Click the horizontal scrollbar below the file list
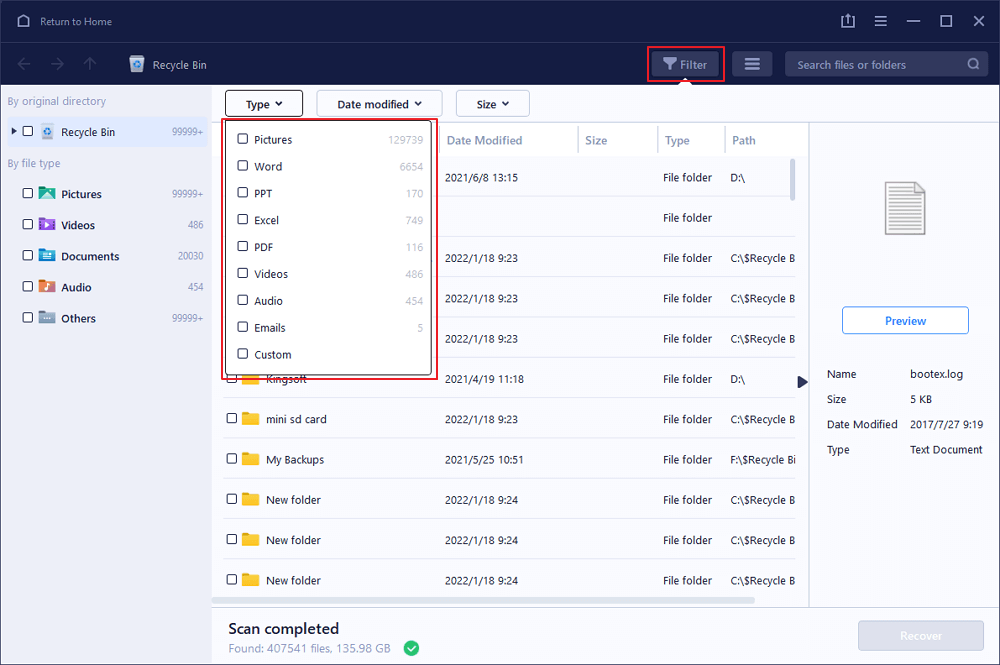The height and width of the screenshot is (665, 1000). [485, 600]
